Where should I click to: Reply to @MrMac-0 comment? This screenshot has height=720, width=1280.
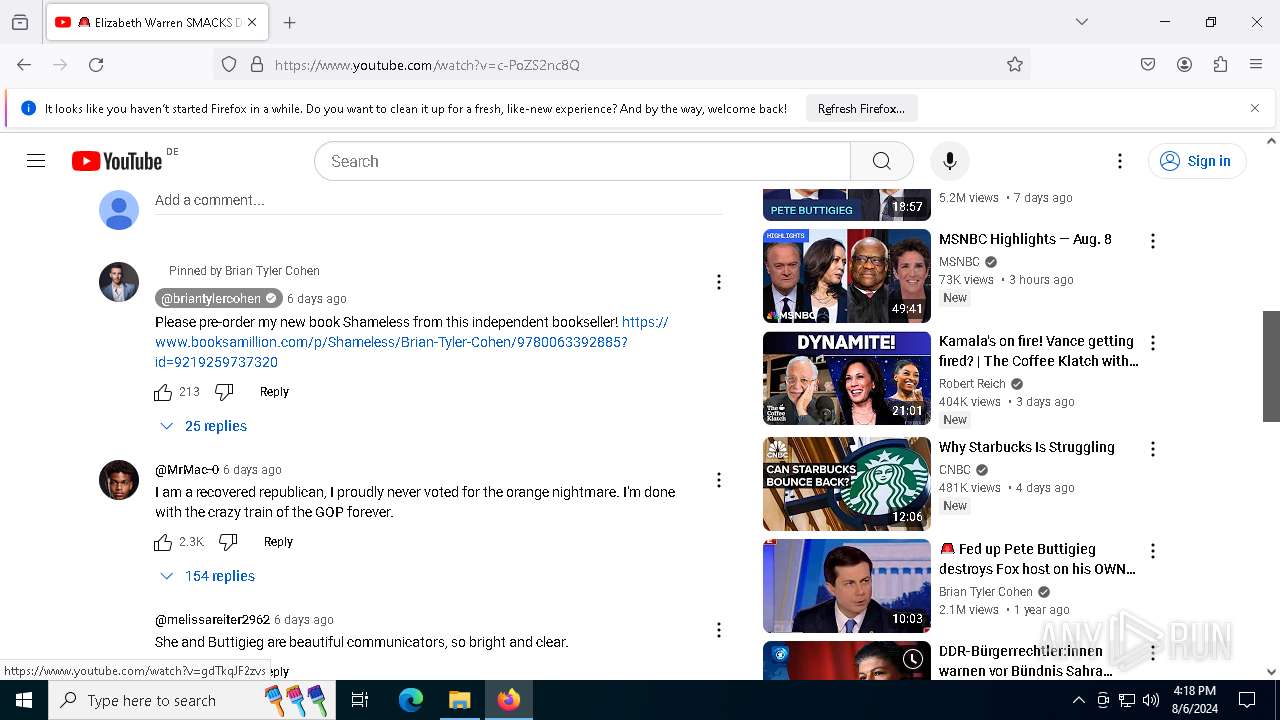[278, 542]
